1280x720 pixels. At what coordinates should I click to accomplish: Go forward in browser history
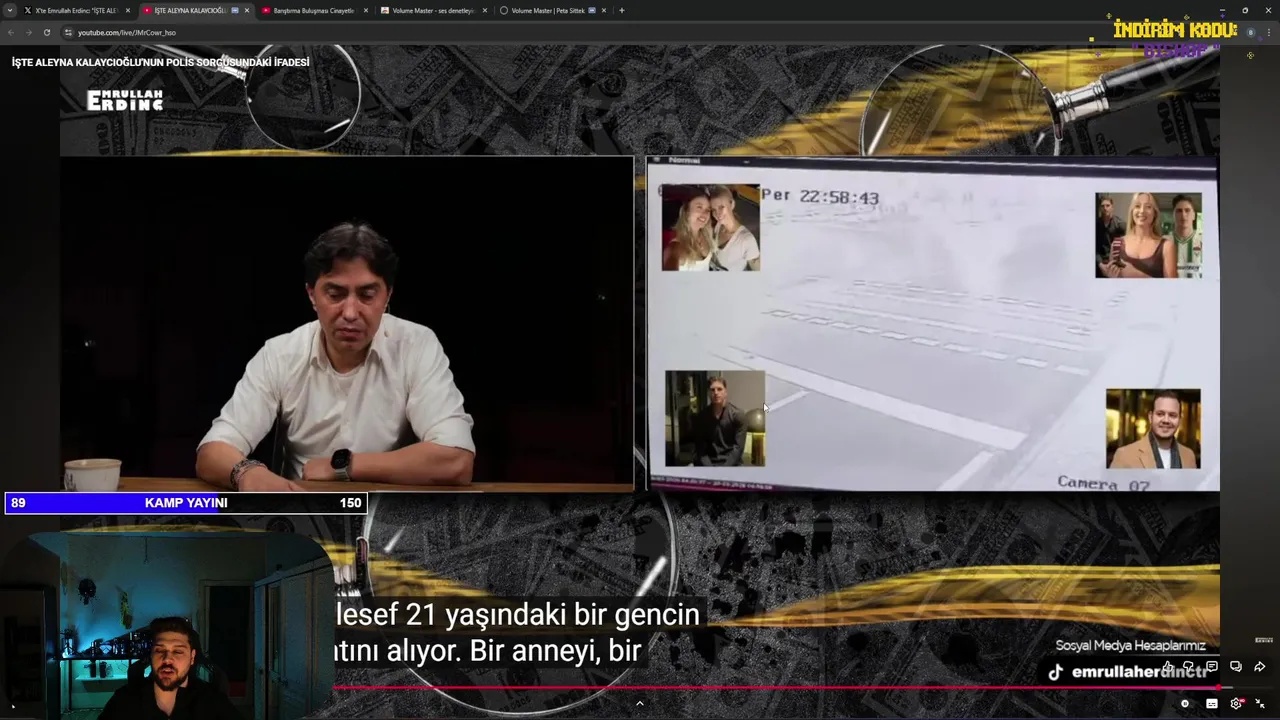pyautogui.click(x=28, y=32)
